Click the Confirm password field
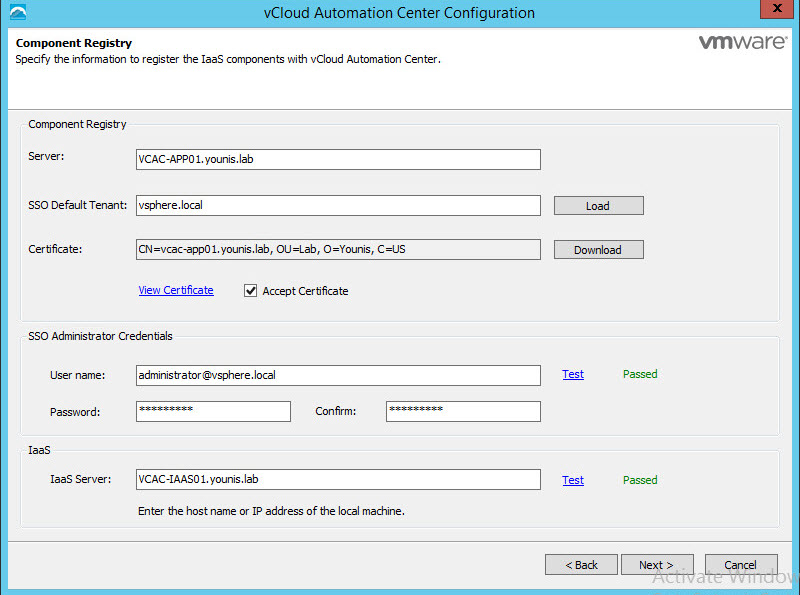The image size is (800, 595). coord(463,411)
